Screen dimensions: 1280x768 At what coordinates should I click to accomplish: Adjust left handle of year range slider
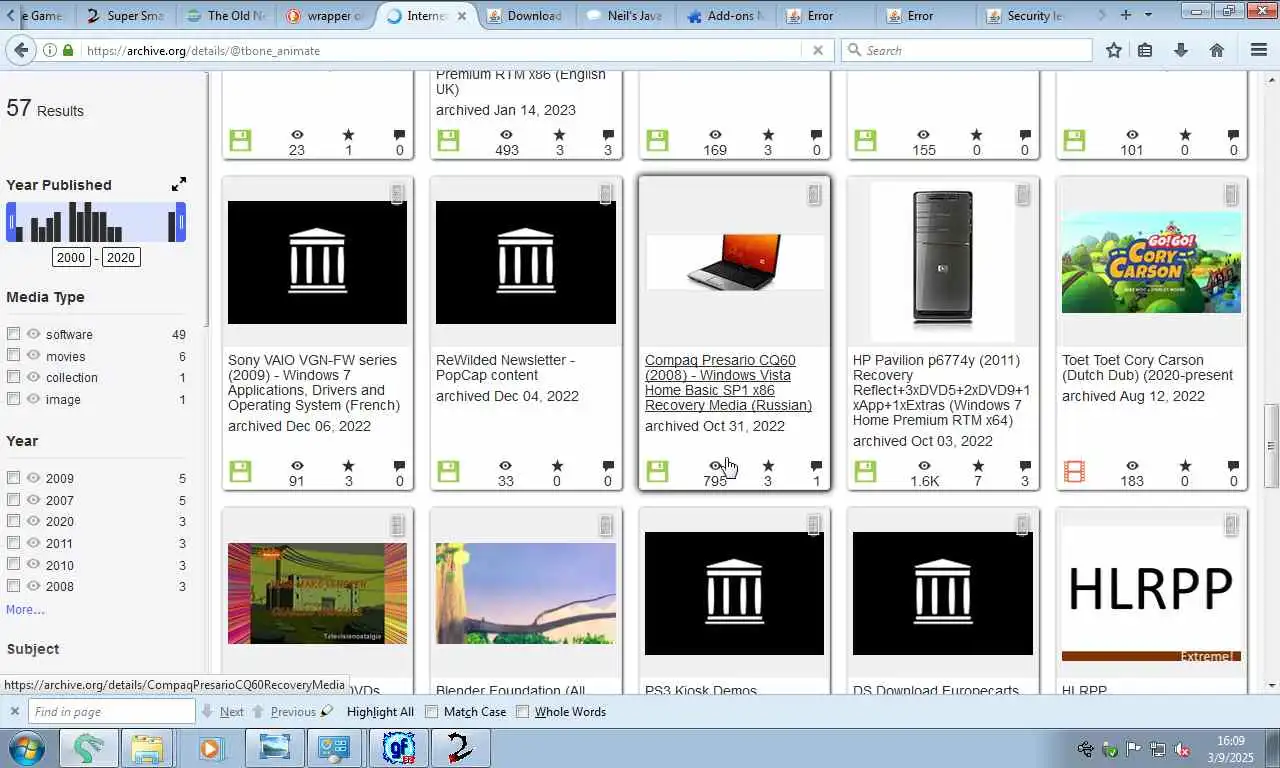point(11,222)
